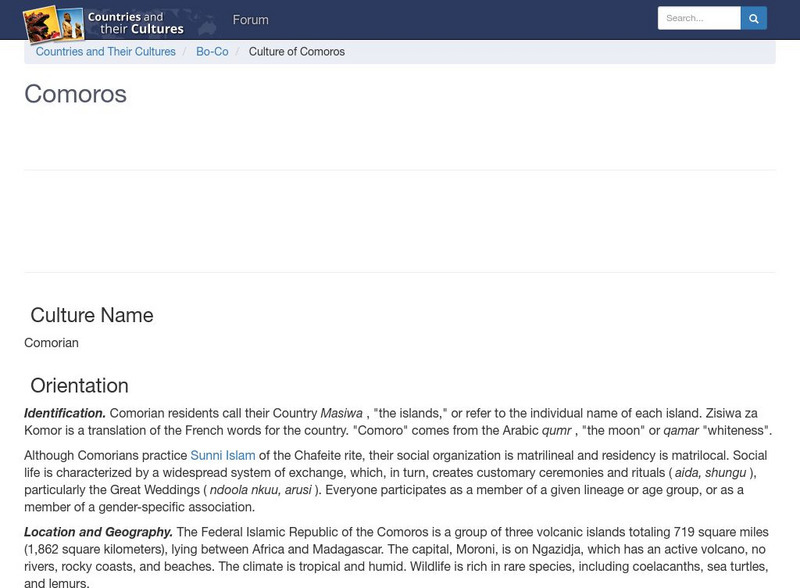Click the Location and Geography label
The height and width of the screenshot is (588, 800).
(x=98, y=532)
